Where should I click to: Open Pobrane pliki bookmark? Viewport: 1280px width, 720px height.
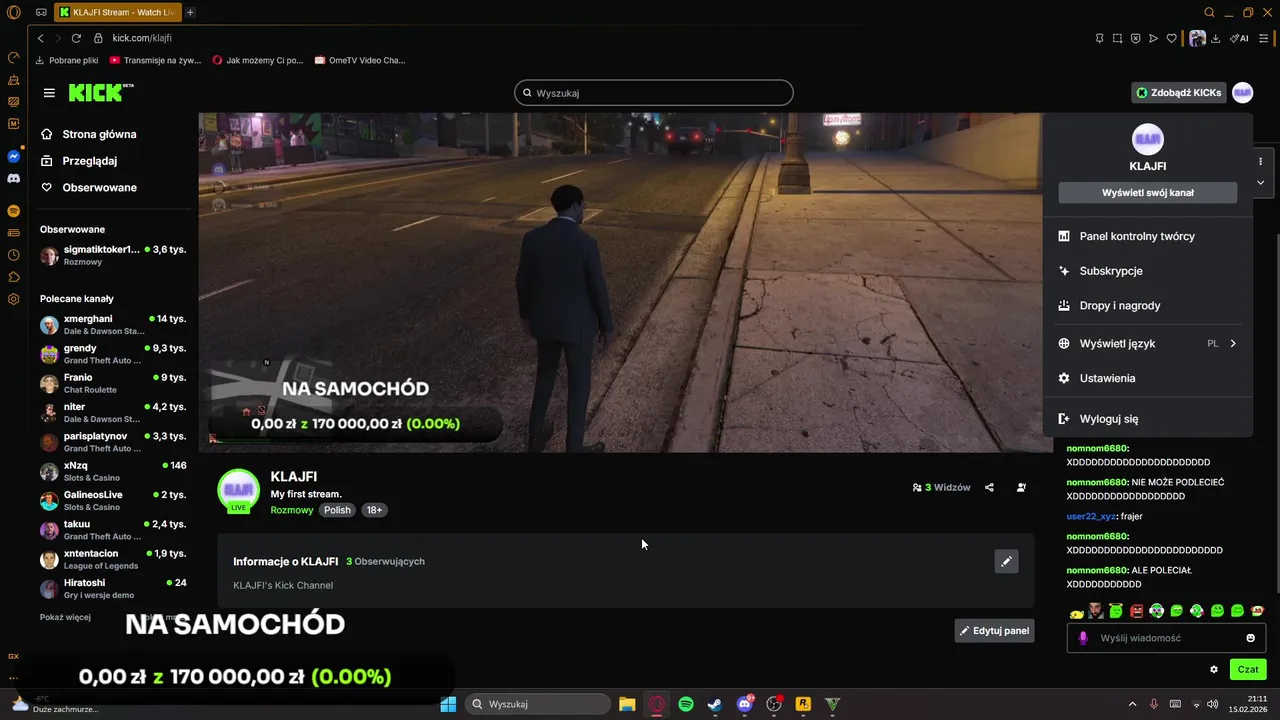coord(67,60)
